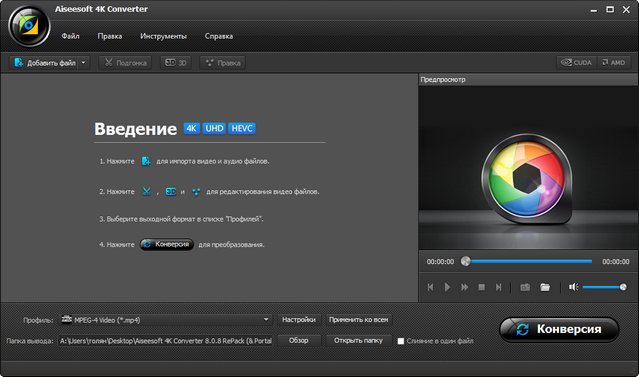Click the Профиль: label
The image size is (639, 377).
[38, 320]
